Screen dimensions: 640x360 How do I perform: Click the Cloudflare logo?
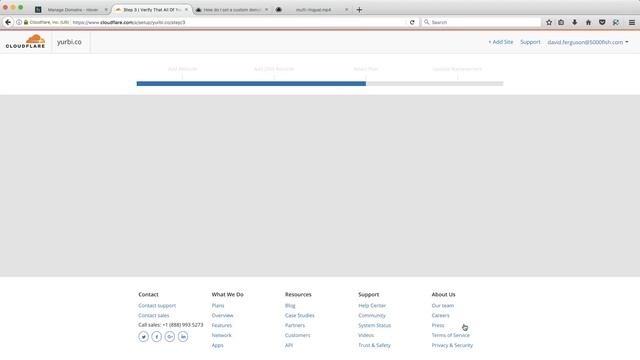pyautogui.click(x=25, y=42)
